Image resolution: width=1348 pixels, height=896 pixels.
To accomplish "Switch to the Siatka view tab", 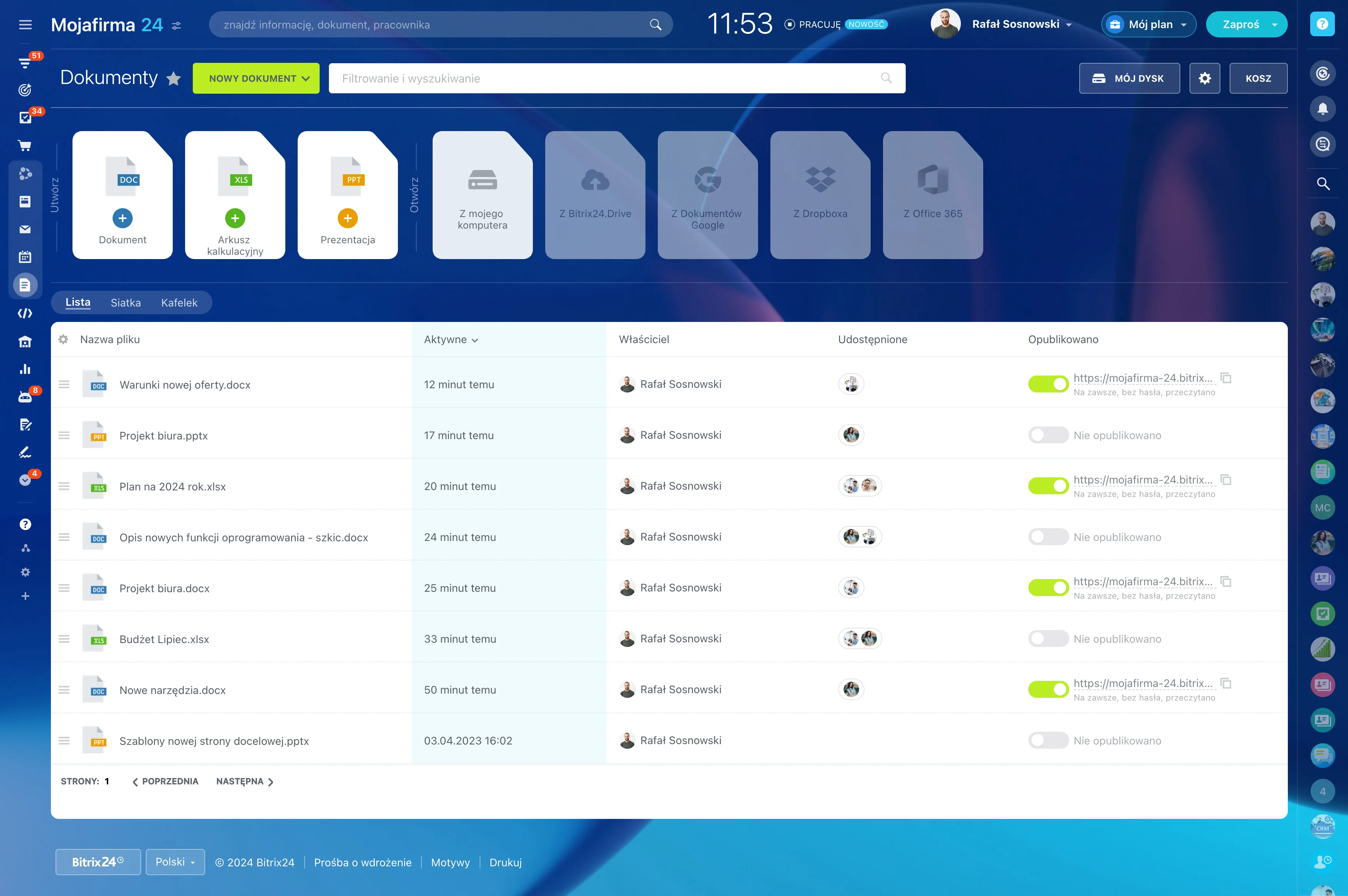I will [125, 302].
